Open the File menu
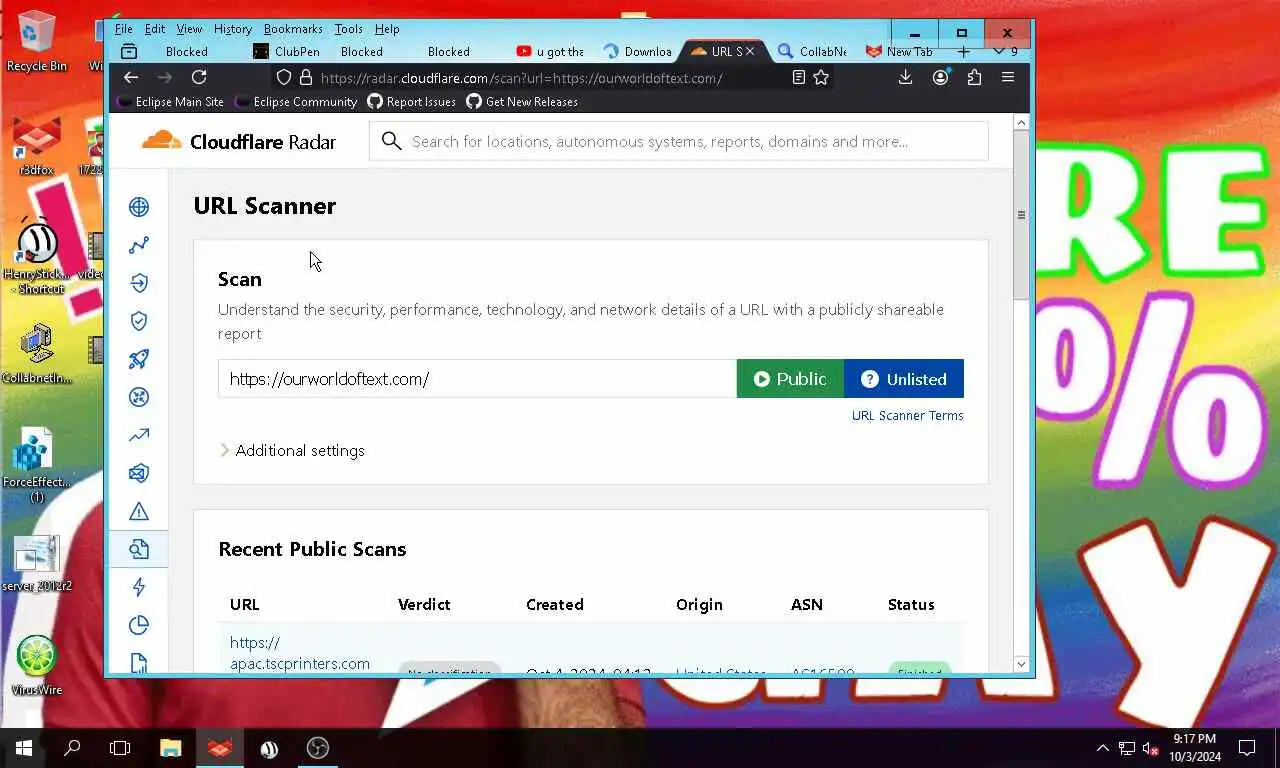This screenshot has width=1280, height=768. pos(123,29)
